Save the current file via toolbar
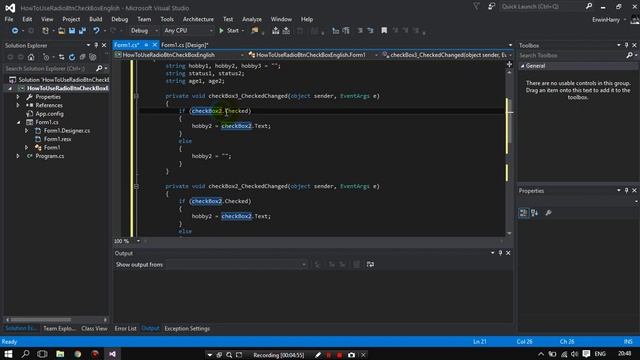Viewport: 640px width, 360px height. 72,31
